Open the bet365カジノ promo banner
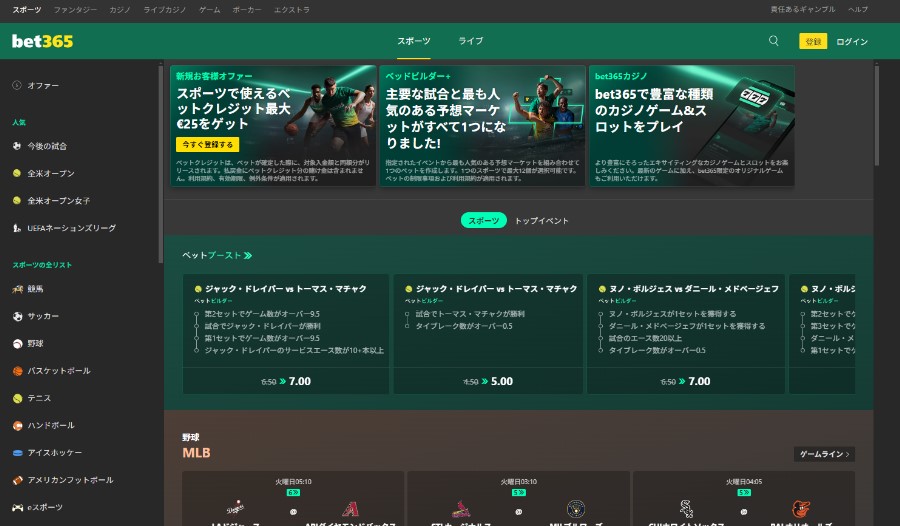 pos(692,125)
